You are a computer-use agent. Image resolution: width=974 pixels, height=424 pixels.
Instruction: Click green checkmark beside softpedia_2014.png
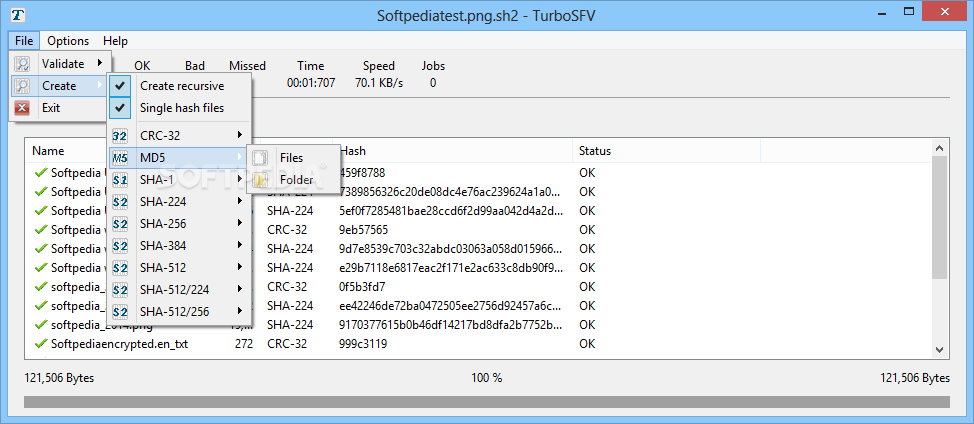click(x=41, y=325)
